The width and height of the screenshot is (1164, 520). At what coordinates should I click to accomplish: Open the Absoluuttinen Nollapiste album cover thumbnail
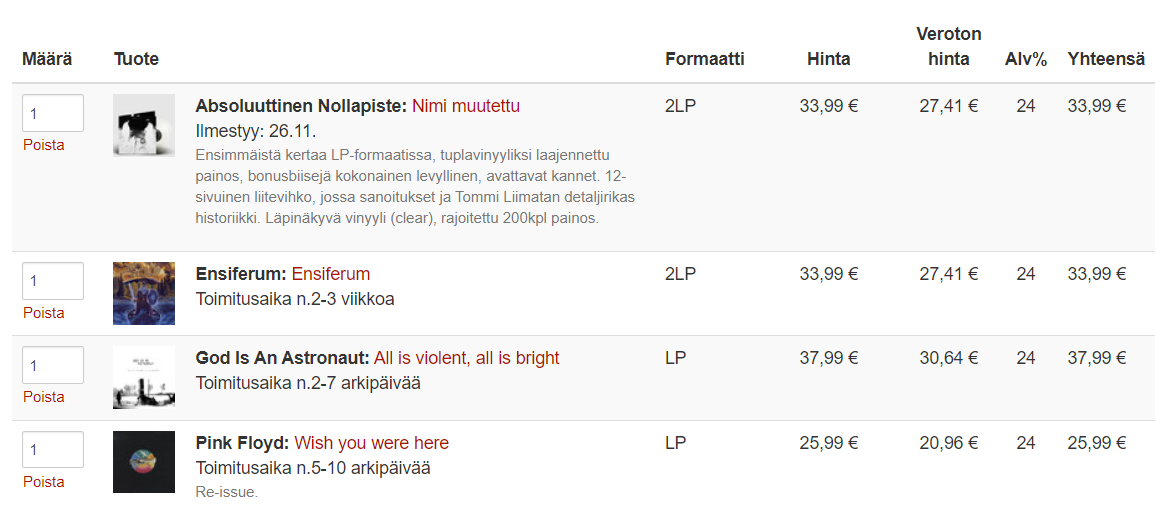point(144,125)
